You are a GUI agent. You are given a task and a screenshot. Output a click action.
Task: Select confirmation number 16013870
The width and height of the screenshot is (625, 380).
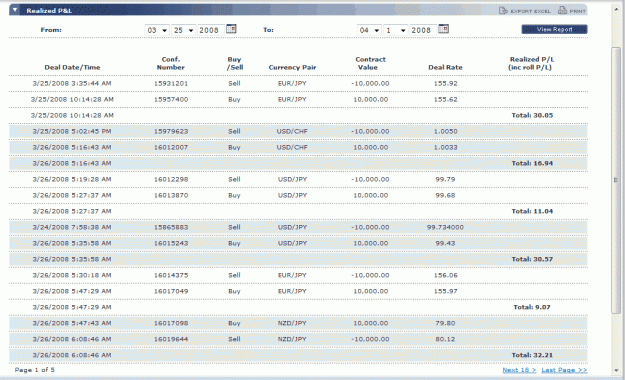171,195
